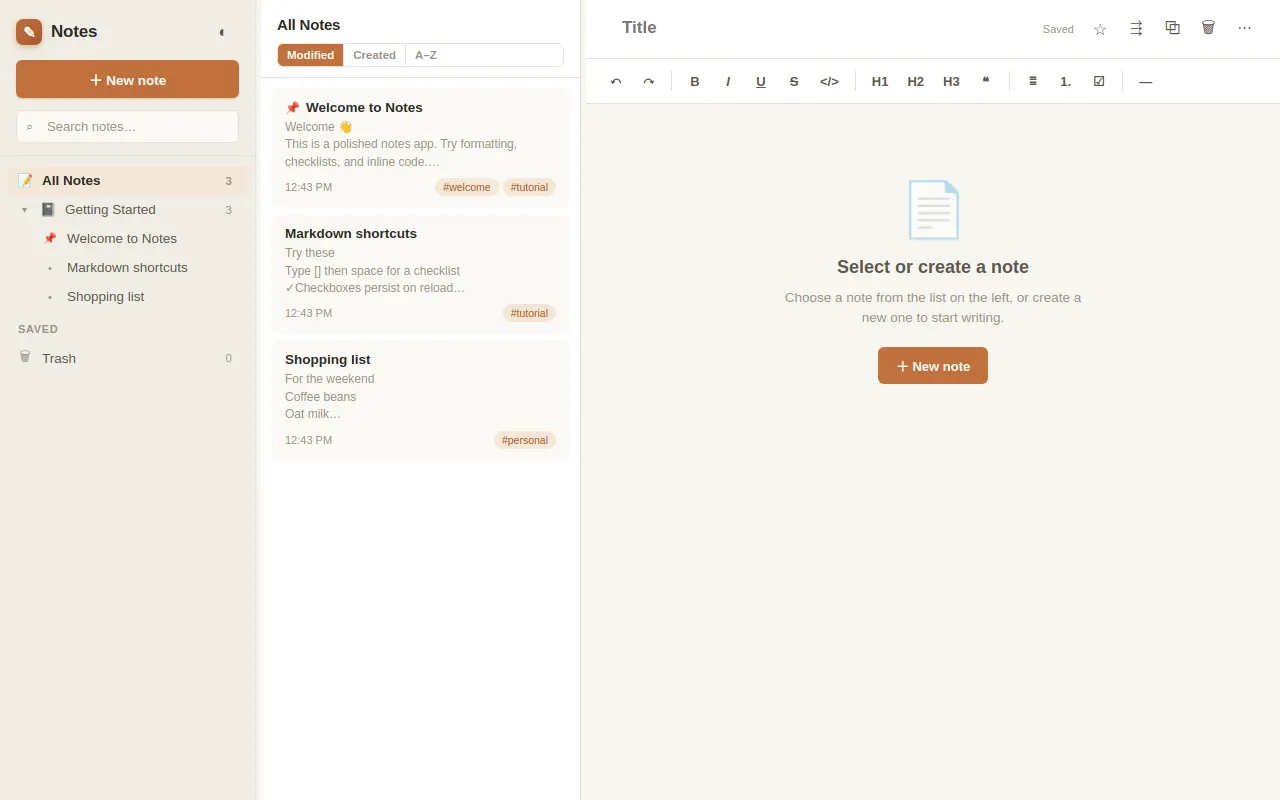Click the three-arrows icon beside the star

coord(1136,29)
